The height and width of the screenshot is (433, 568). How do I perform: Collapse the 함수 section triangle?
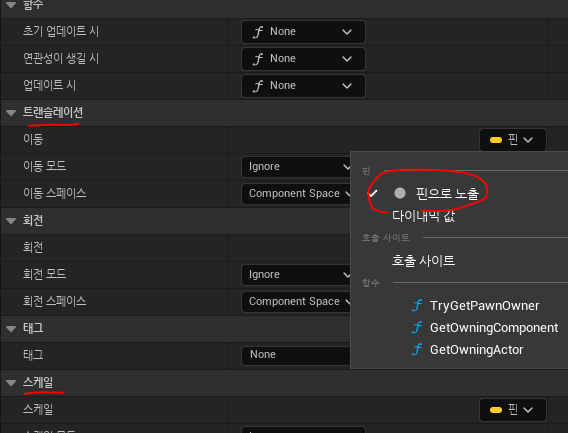point(11,5)
